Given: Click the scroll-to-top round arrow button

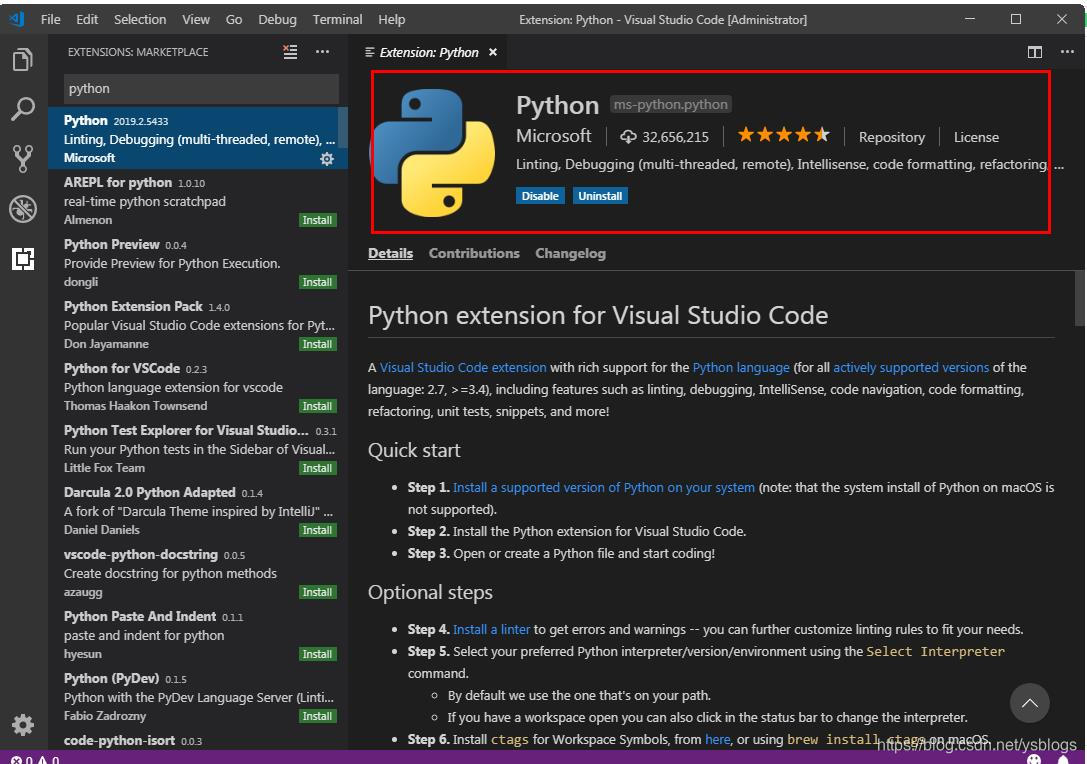Looking at the screenshot, I should [1029, 703].
